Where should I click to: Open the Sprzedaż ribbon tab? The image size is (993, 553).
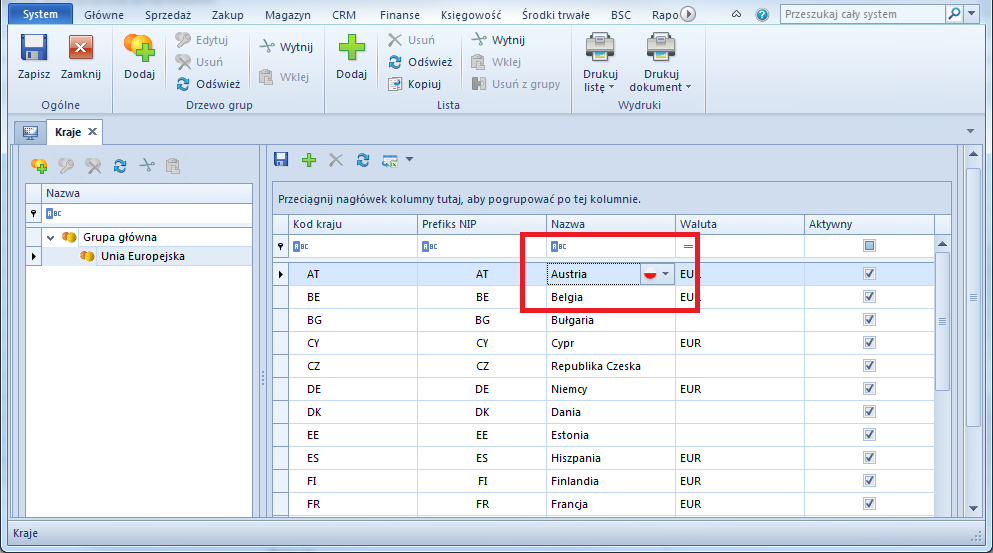pos(168,15)
